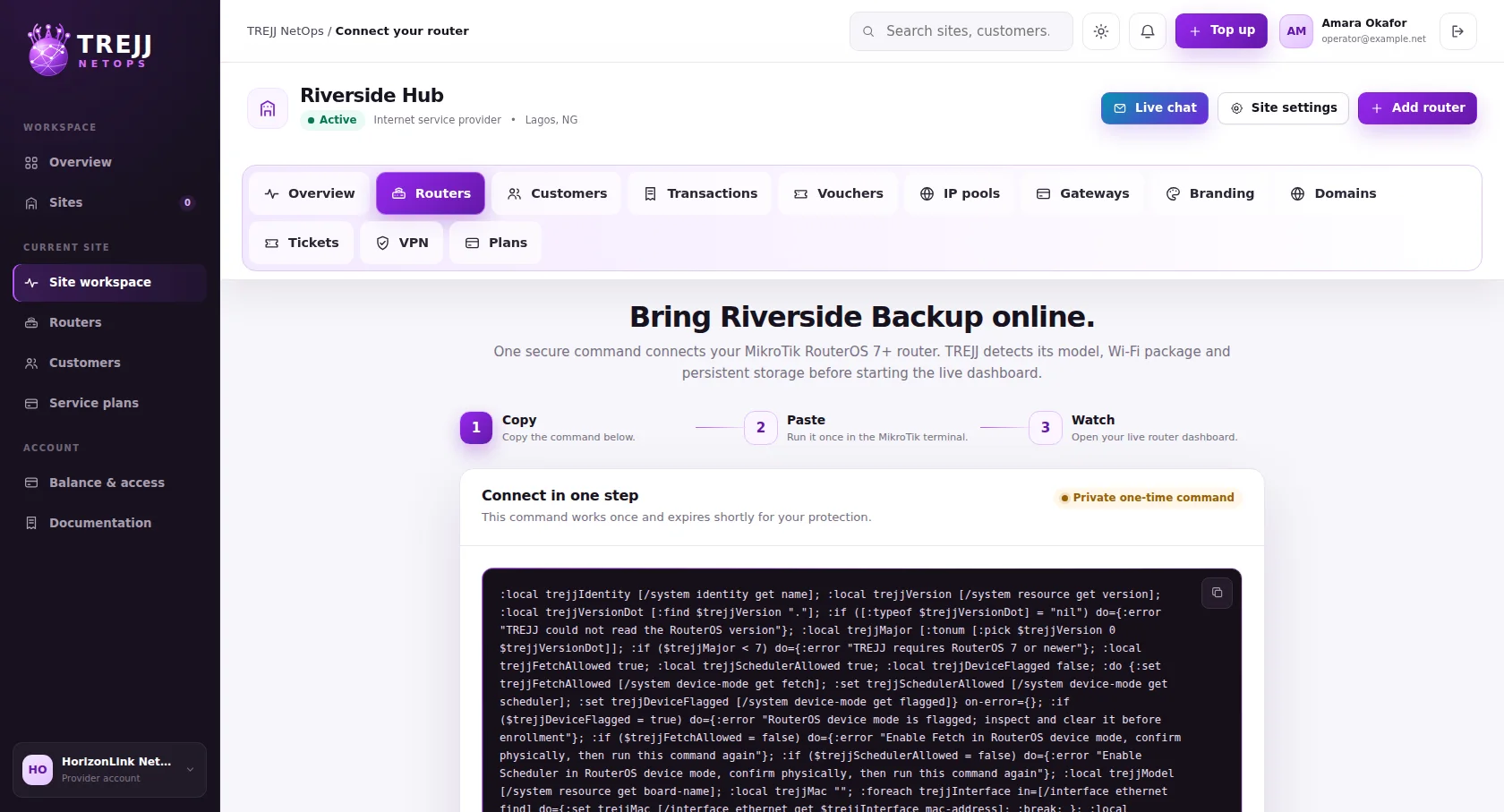1504x812 pixels.
Task: Click the Riverside Hub heading
Action: point(372,95)
